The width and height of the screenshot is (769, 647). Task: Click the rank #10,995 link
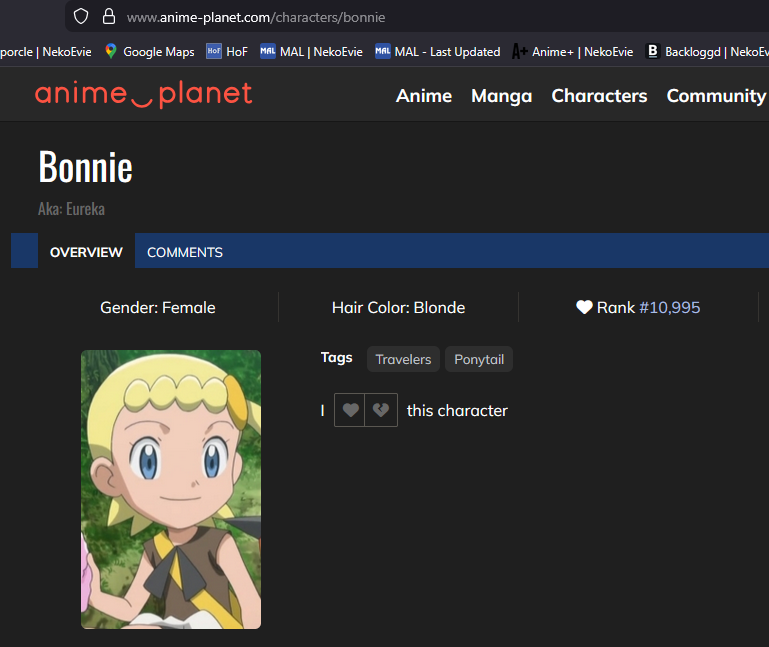669,308
